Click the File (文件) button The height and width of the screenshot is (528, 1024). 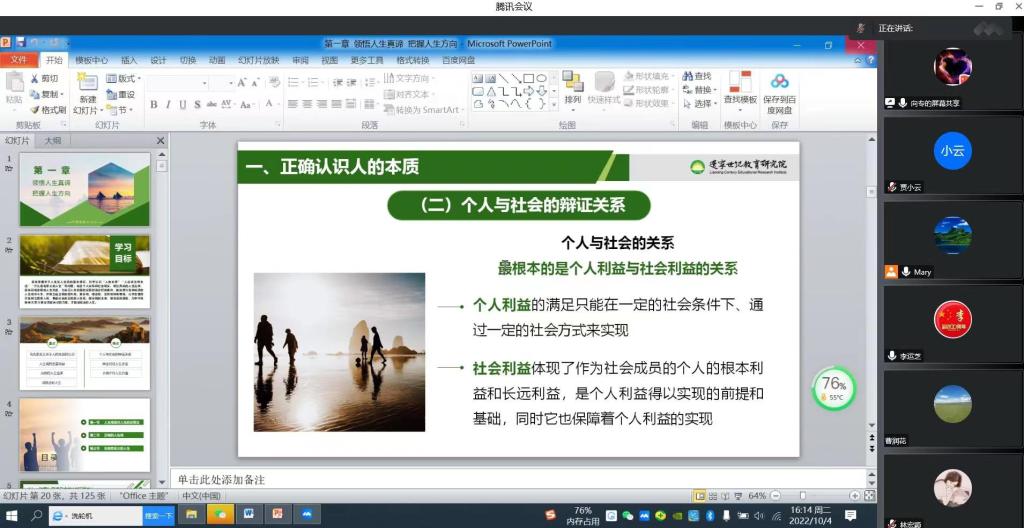coord(18,60)
